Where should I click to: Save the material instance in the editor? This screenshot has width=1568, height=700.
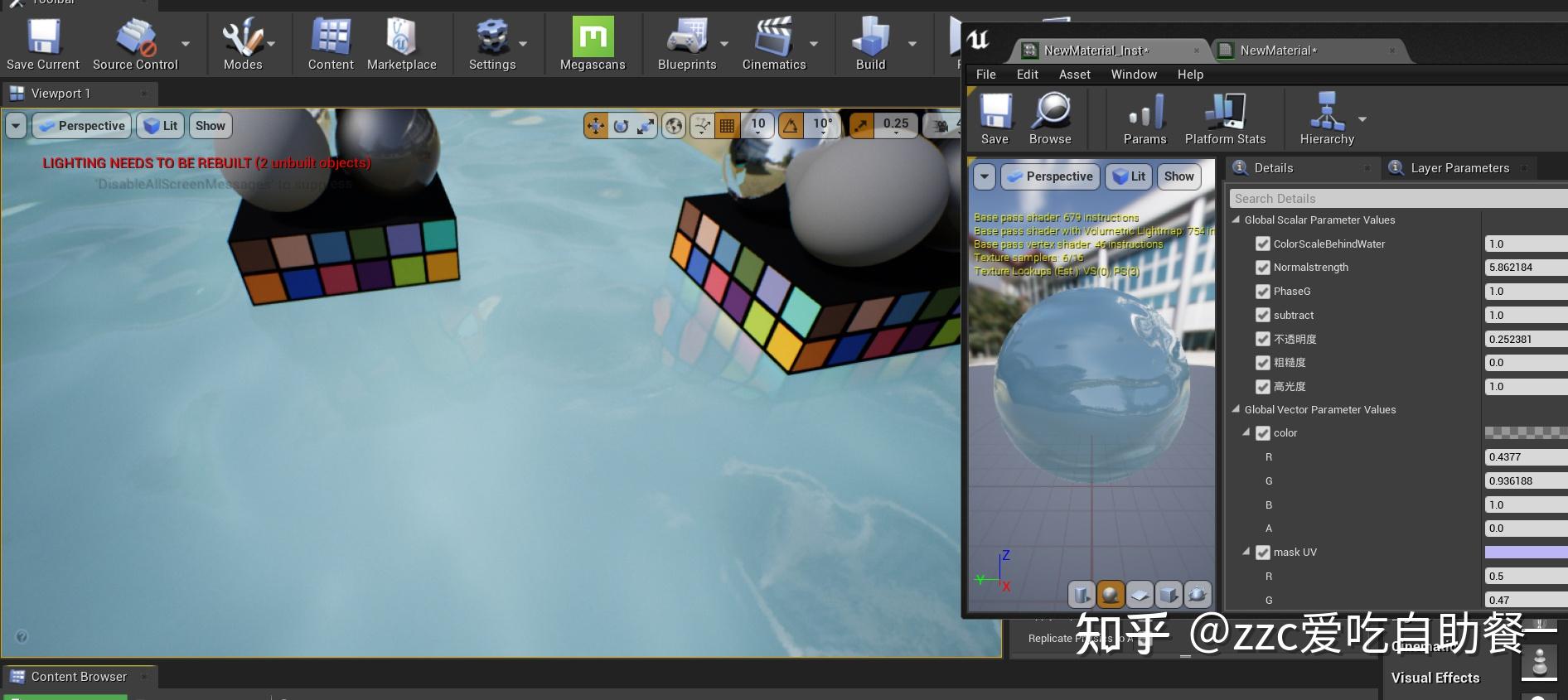(x=995, y=119)
